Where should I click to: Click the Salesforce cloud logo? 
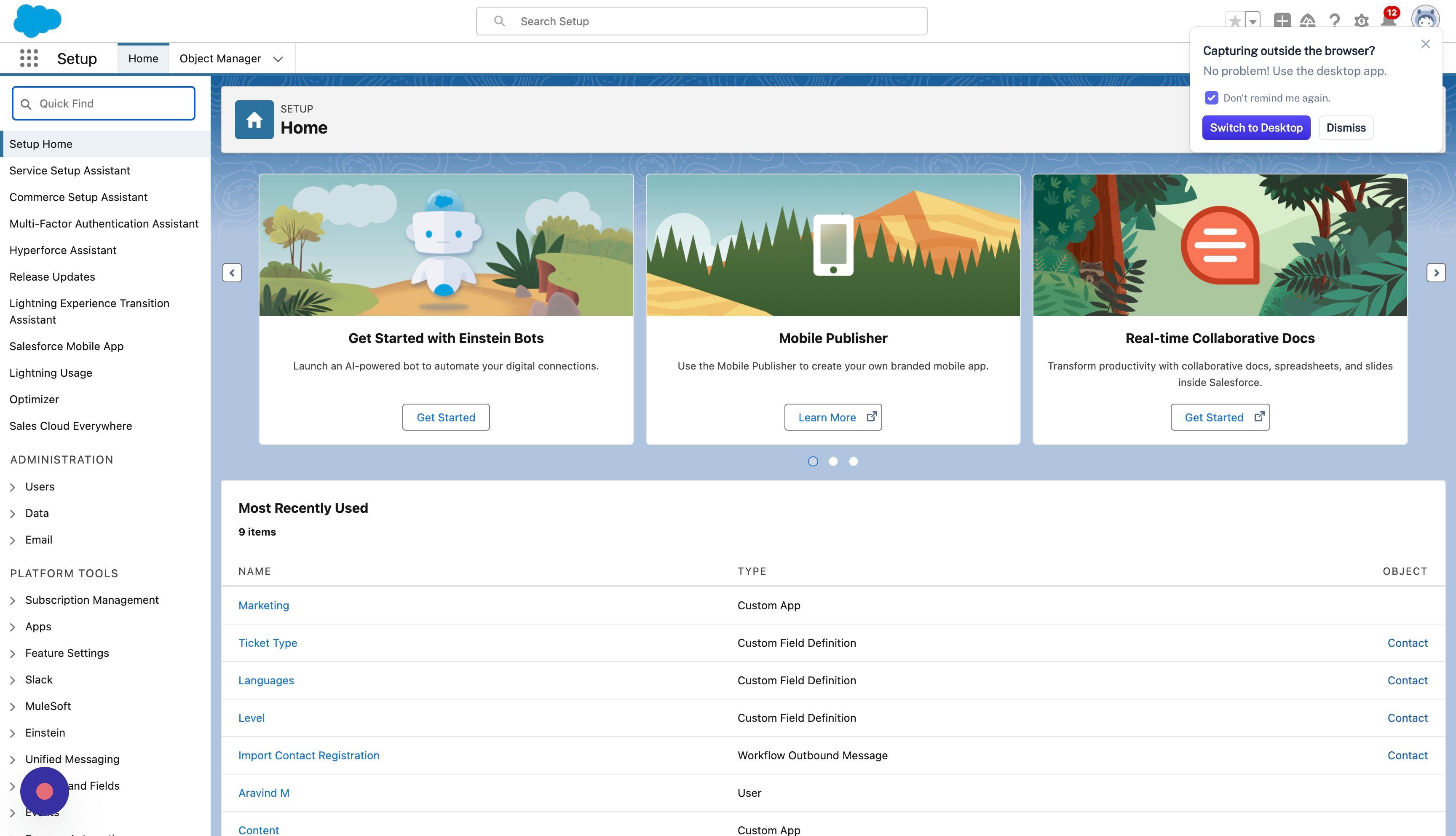(37, 21)
